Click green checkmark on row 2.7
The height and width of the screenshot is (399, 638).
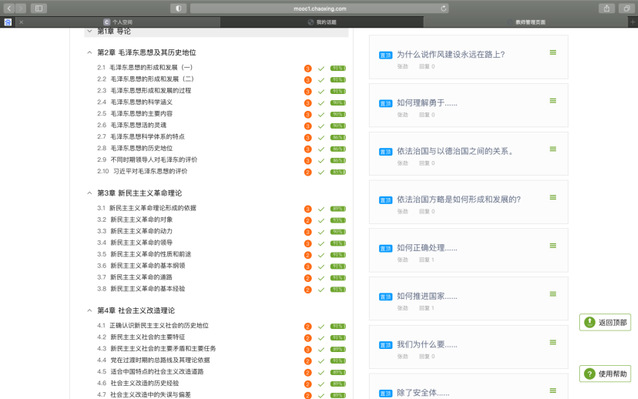321,137
